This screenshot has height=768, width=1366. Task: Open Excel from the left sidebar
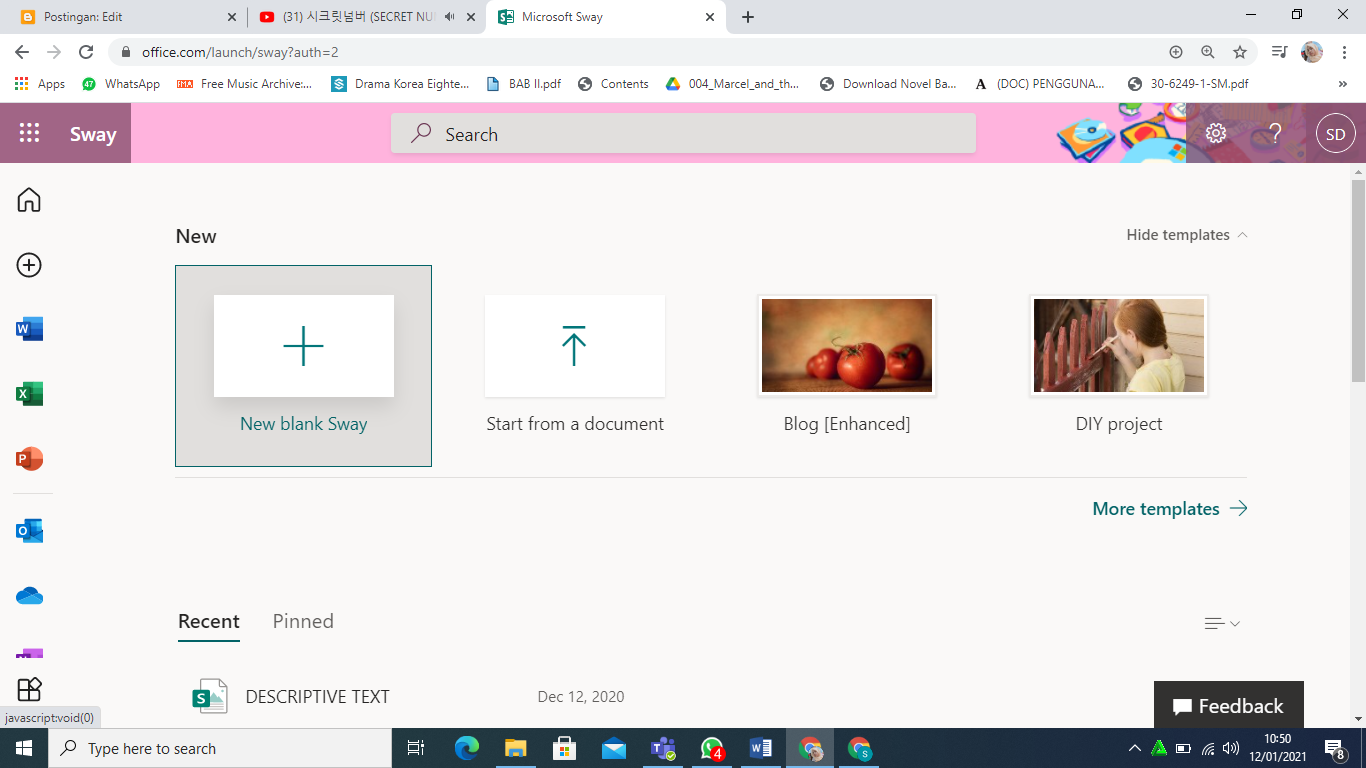click(31, 393)
